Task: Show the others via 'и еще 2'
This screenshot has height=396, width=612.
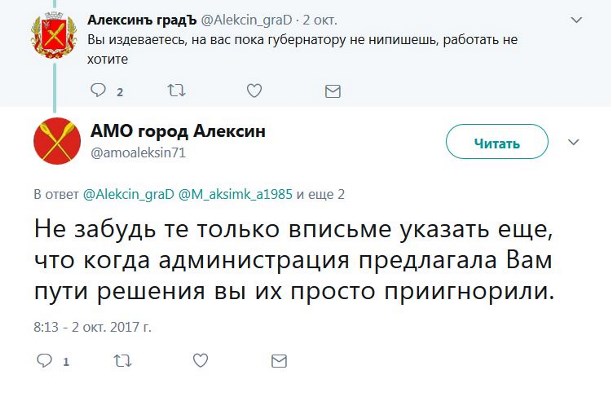Action: (x=320, y=194)
